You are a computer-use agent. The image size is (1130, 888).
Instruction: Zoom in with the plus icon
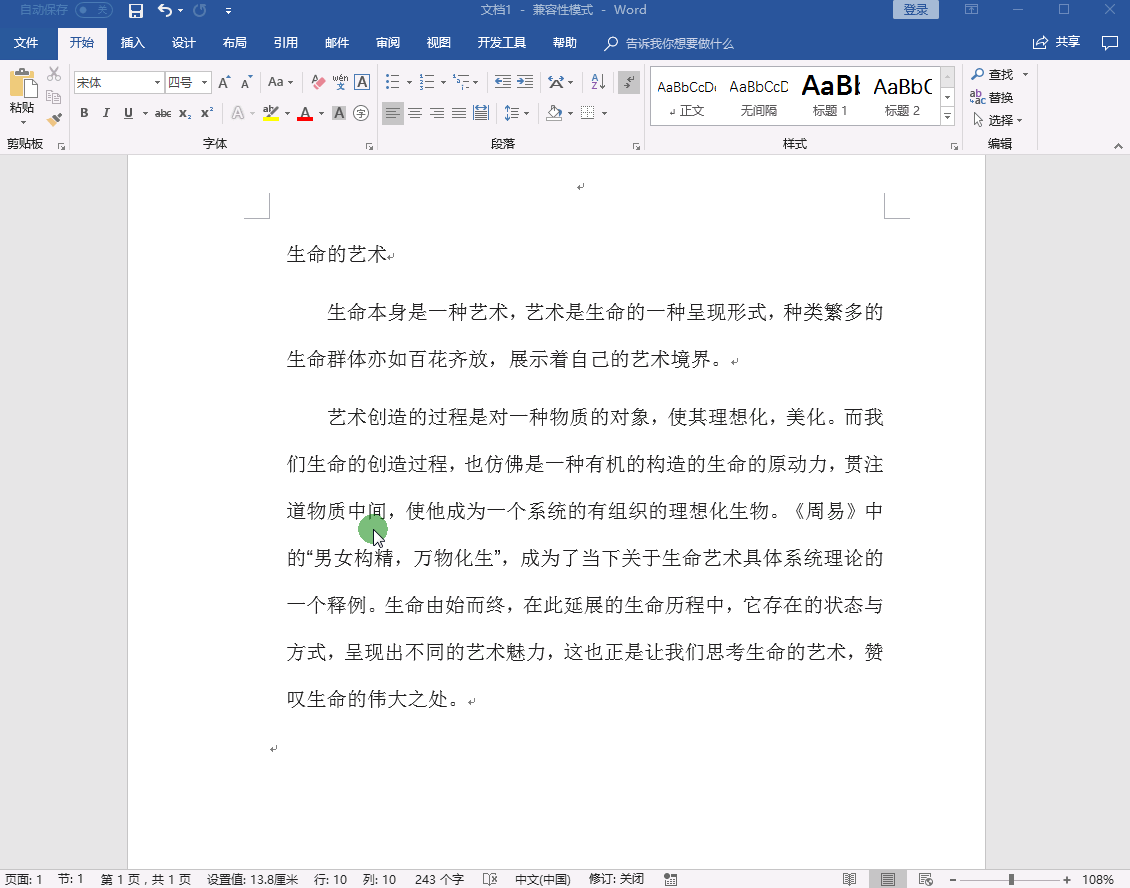click(x=1067, y=879)
